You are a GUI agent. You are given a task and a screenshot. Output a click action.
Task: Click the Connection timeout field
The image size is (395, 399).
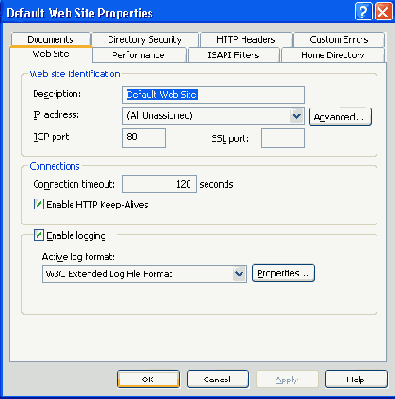159,184
